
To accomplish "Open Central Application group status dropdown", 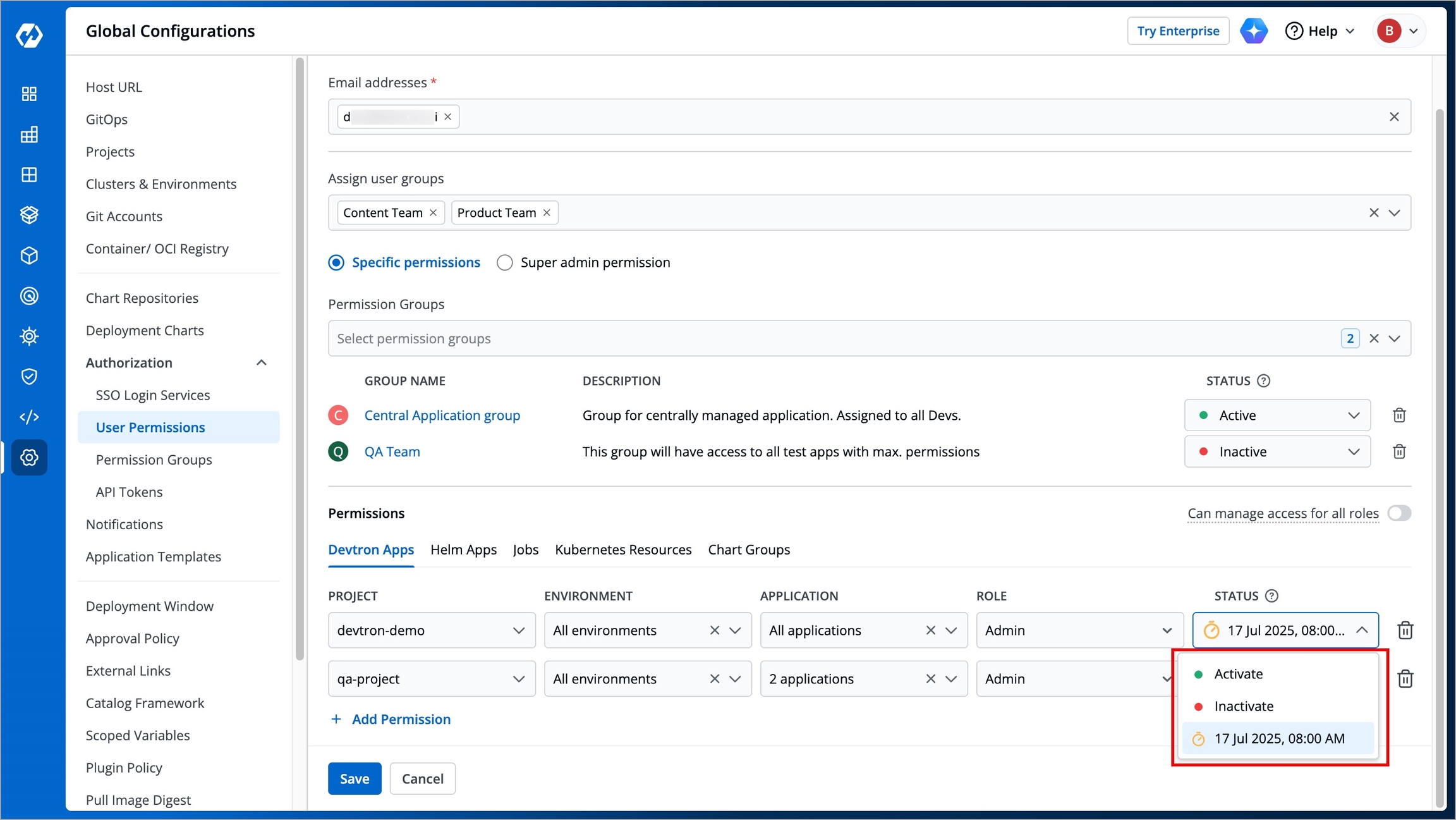I will coord(1277,415).
